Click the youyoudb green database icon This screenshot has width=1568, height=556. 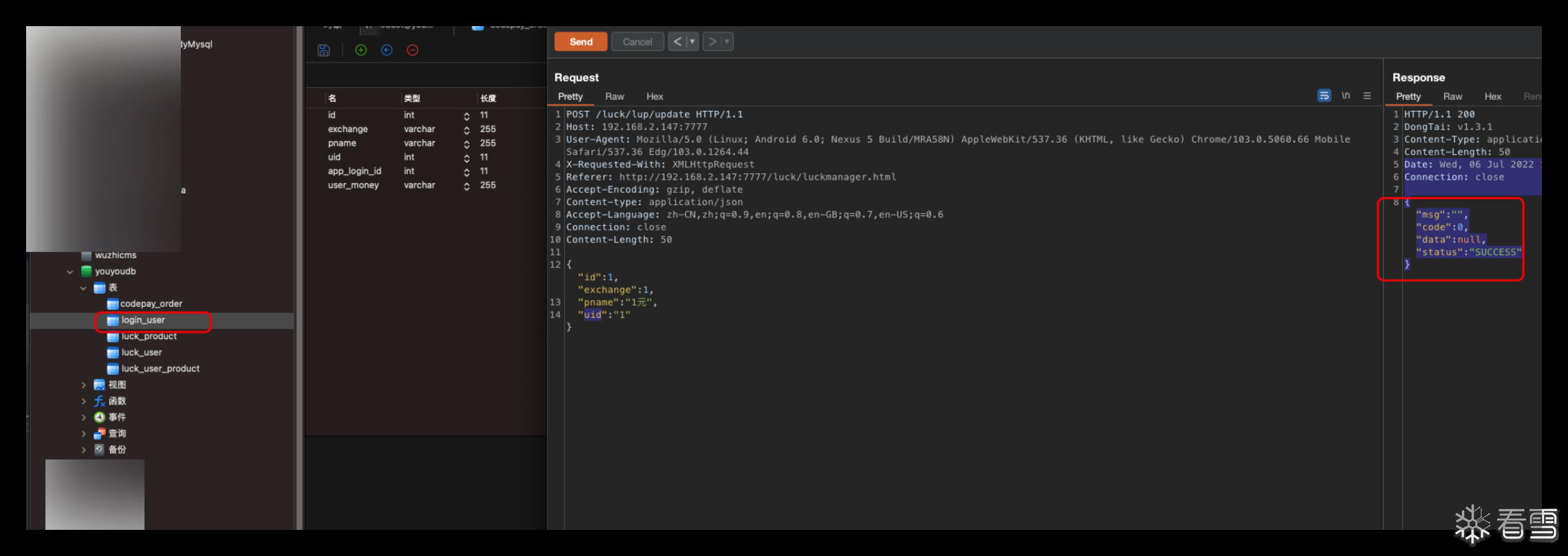tap(87, 271)
